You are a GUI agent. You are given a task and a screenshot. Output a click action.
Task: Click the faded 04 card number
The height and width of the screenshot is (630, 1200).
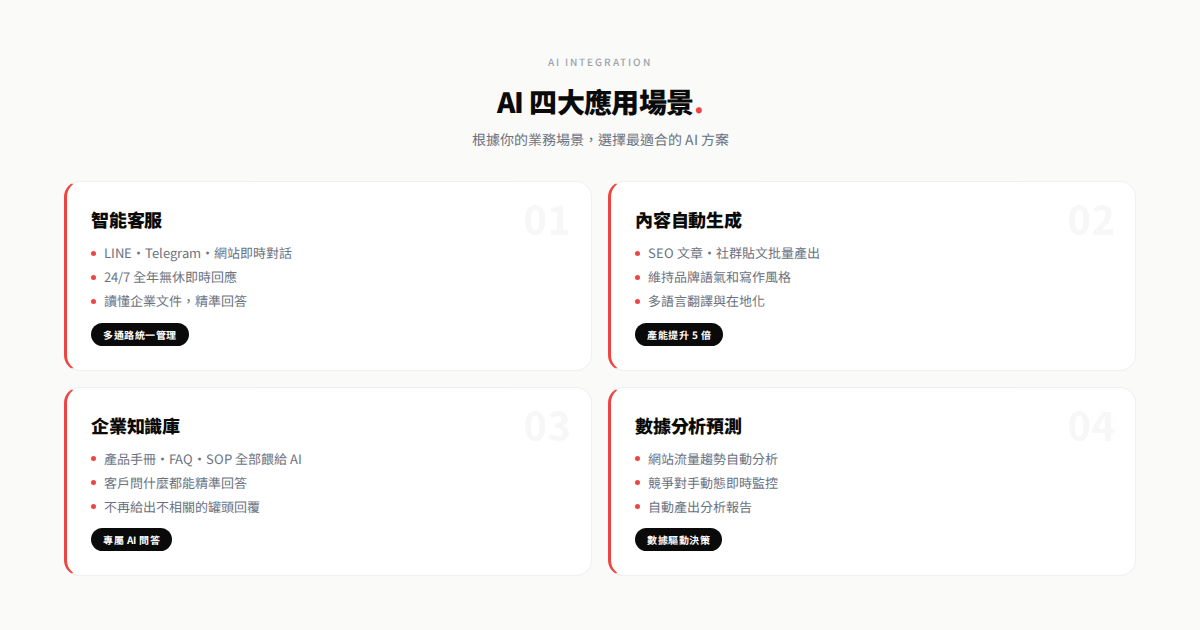tap(1091, 427)
